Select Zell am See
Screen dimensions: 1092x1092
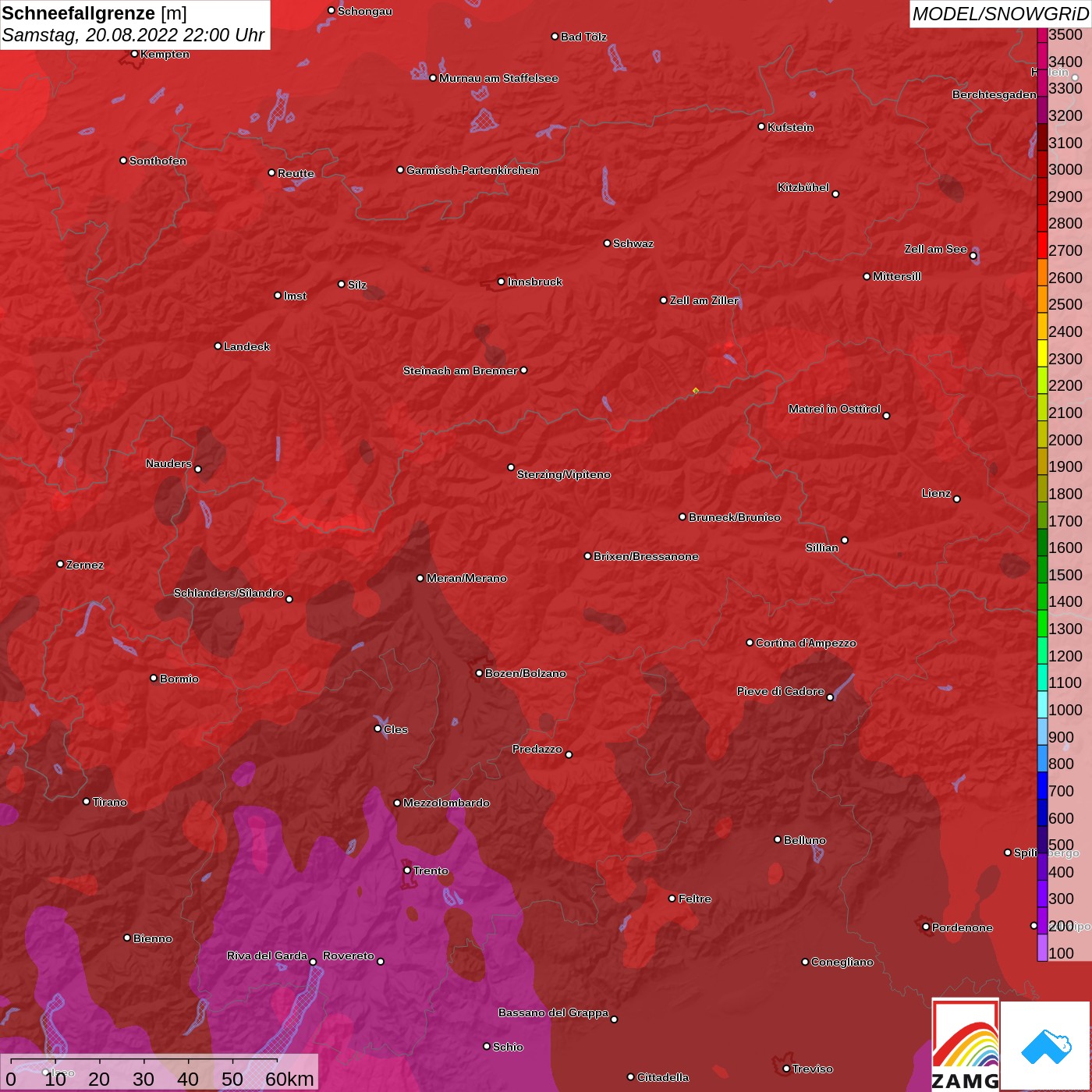pos(935,249)
